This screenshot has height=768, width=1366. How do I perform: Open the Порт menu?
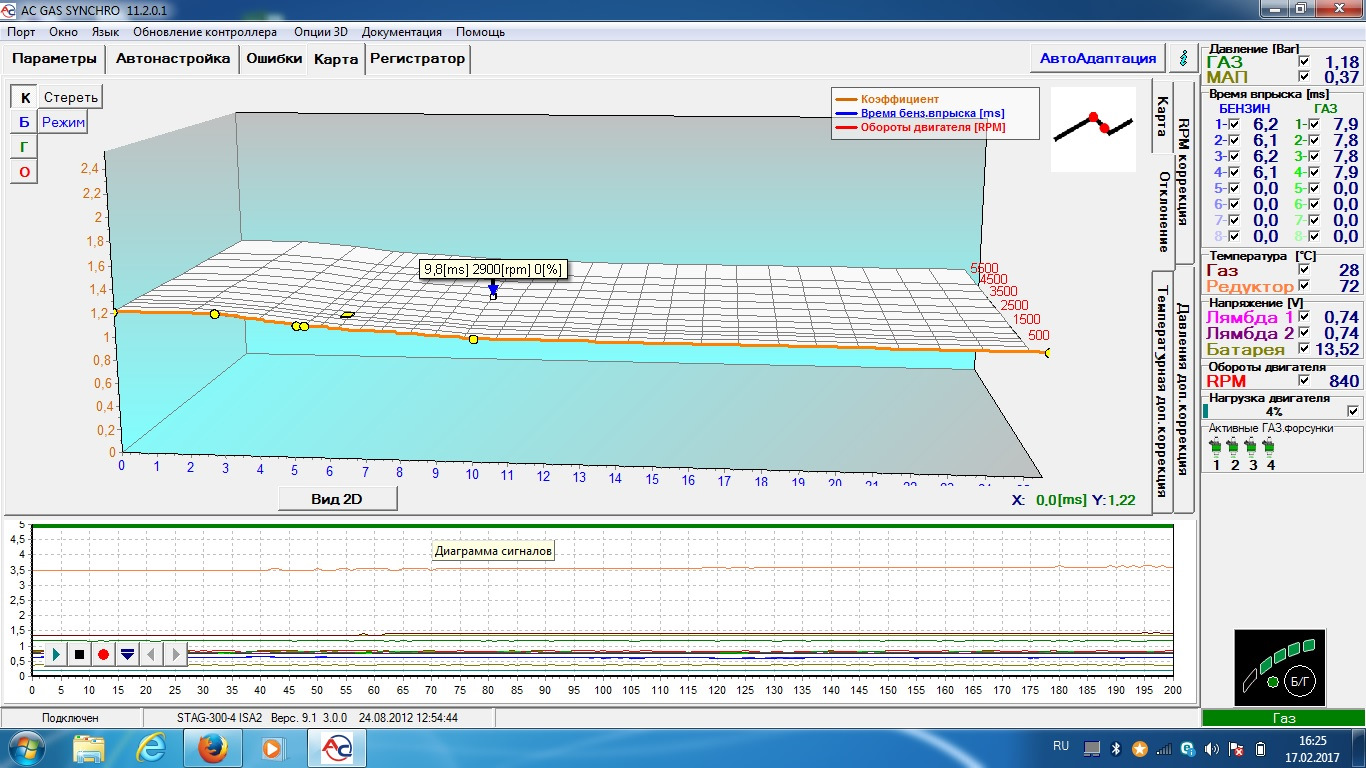[21, 32]
